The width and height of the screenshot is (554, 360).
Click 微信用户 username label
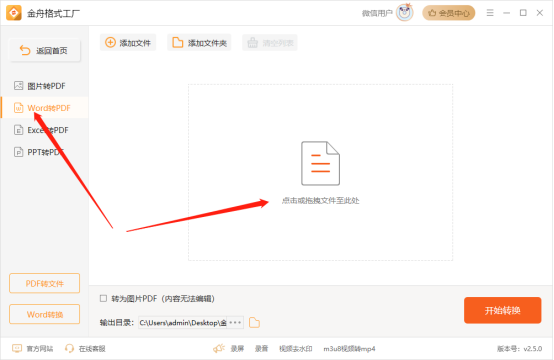click(377, 13)
